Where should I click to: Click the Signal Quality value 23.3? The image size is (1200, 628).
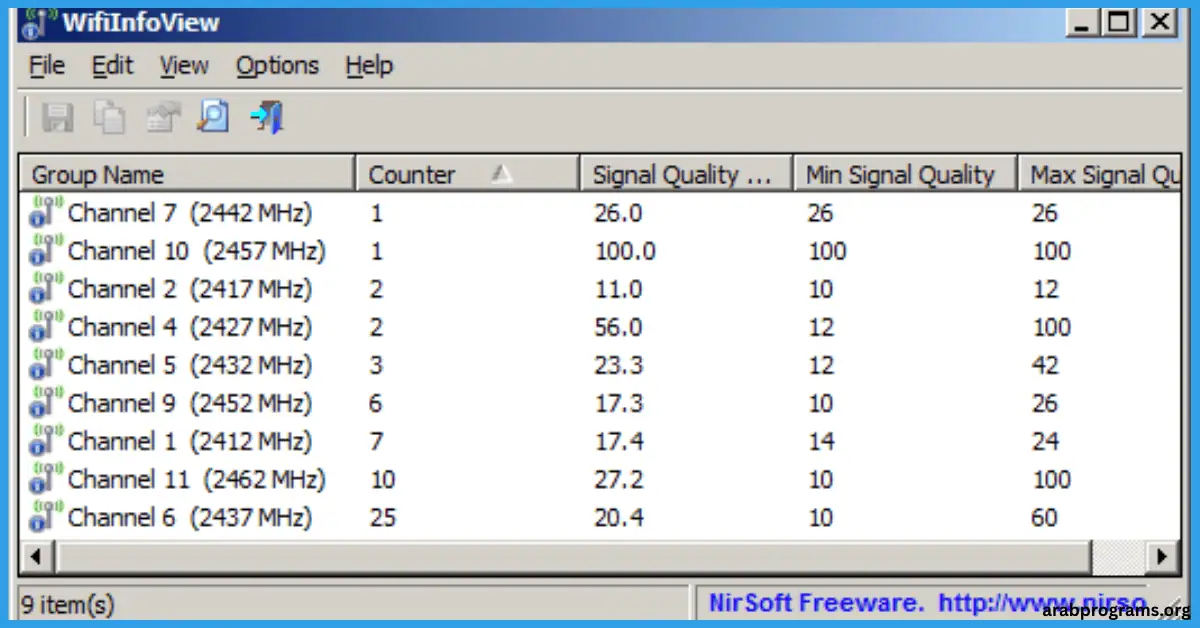point(619,366)
